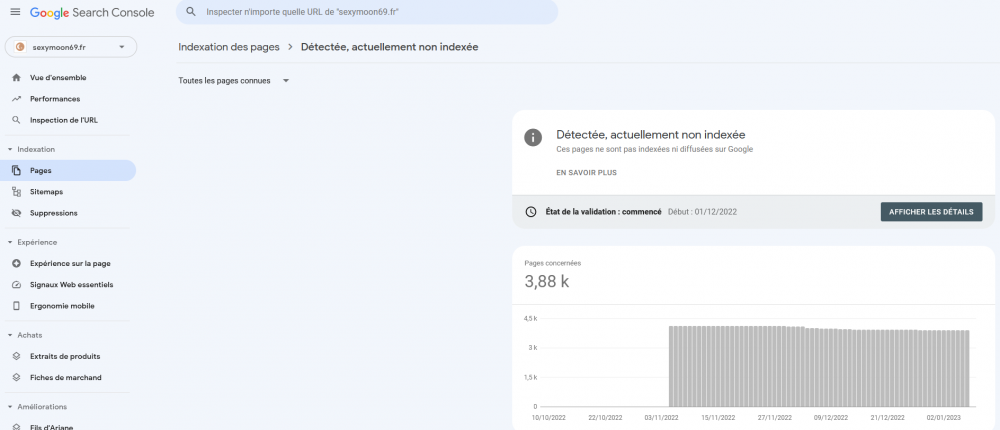Open Expérience sur la page report

click(68, 263)
